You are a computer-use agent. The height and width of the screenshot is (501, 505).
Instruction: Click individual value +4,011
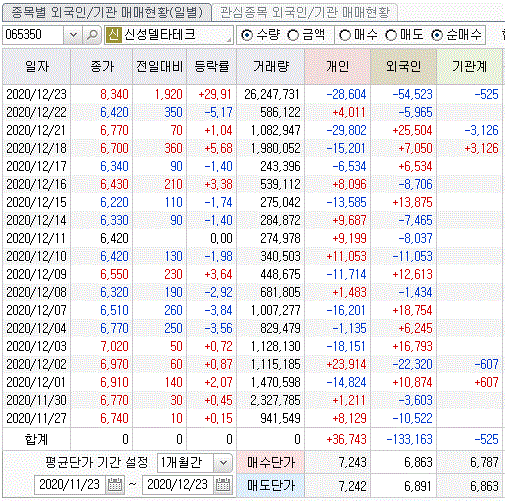click(x=349, y=112)
